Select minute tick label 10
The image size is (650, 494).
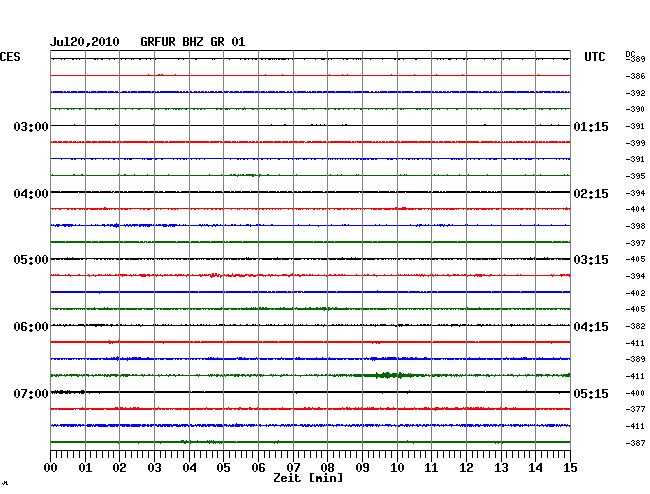(397, 467)
